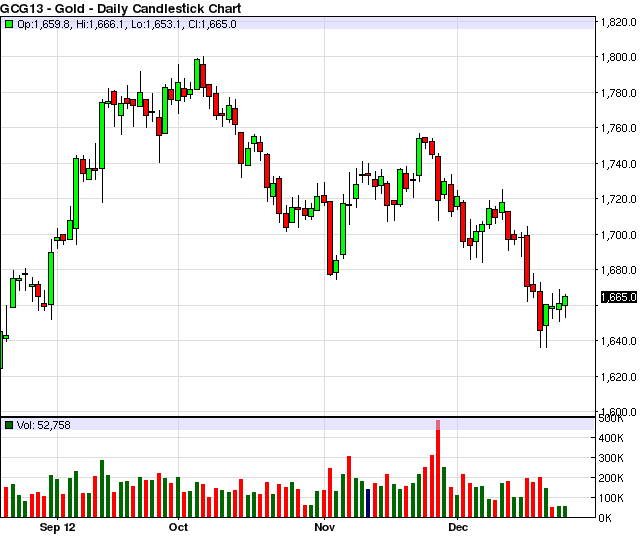Click the 1,780.0 price axis label
Image resolution: width=640 pixels, height=536 pixels.
click(619, 93)
